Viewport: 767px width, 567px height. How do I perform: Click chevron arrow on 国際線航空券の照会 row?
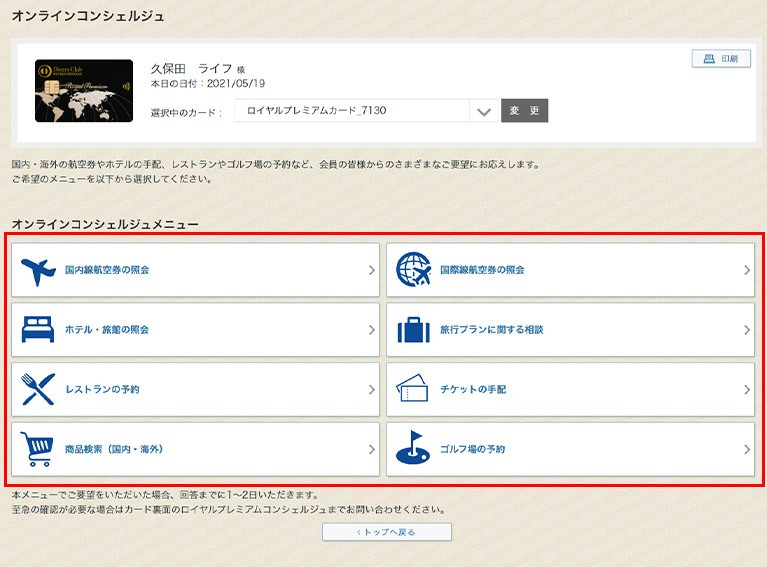coord(747,270)
